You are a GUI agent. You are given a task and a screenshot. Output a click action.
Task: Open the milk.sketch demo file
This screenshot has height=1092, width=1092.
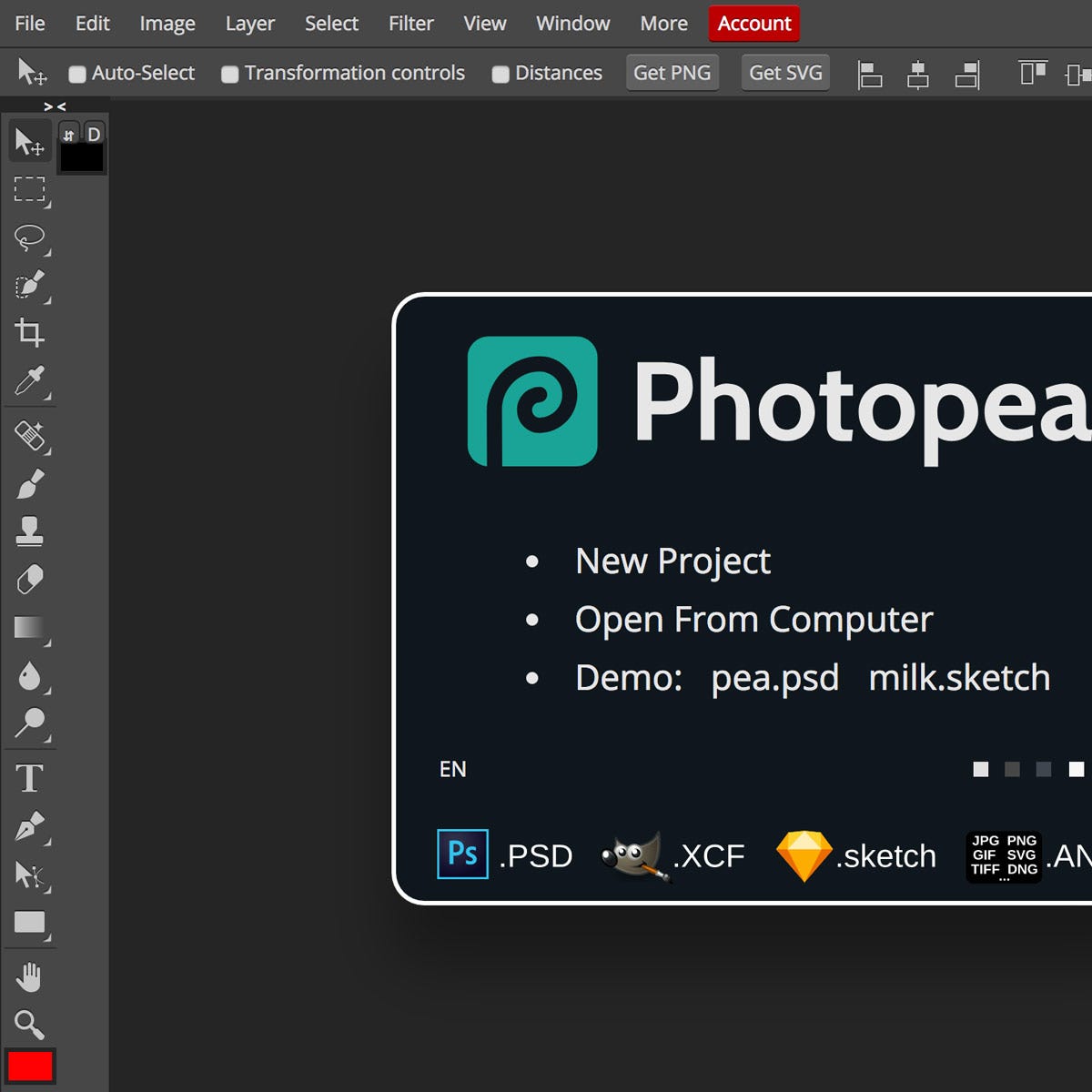[960, 678]
